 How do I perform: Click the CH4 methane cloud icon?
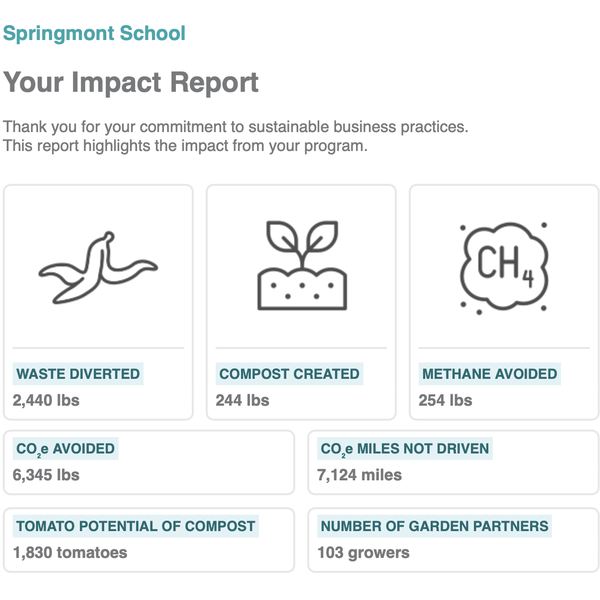coord(503,266)
